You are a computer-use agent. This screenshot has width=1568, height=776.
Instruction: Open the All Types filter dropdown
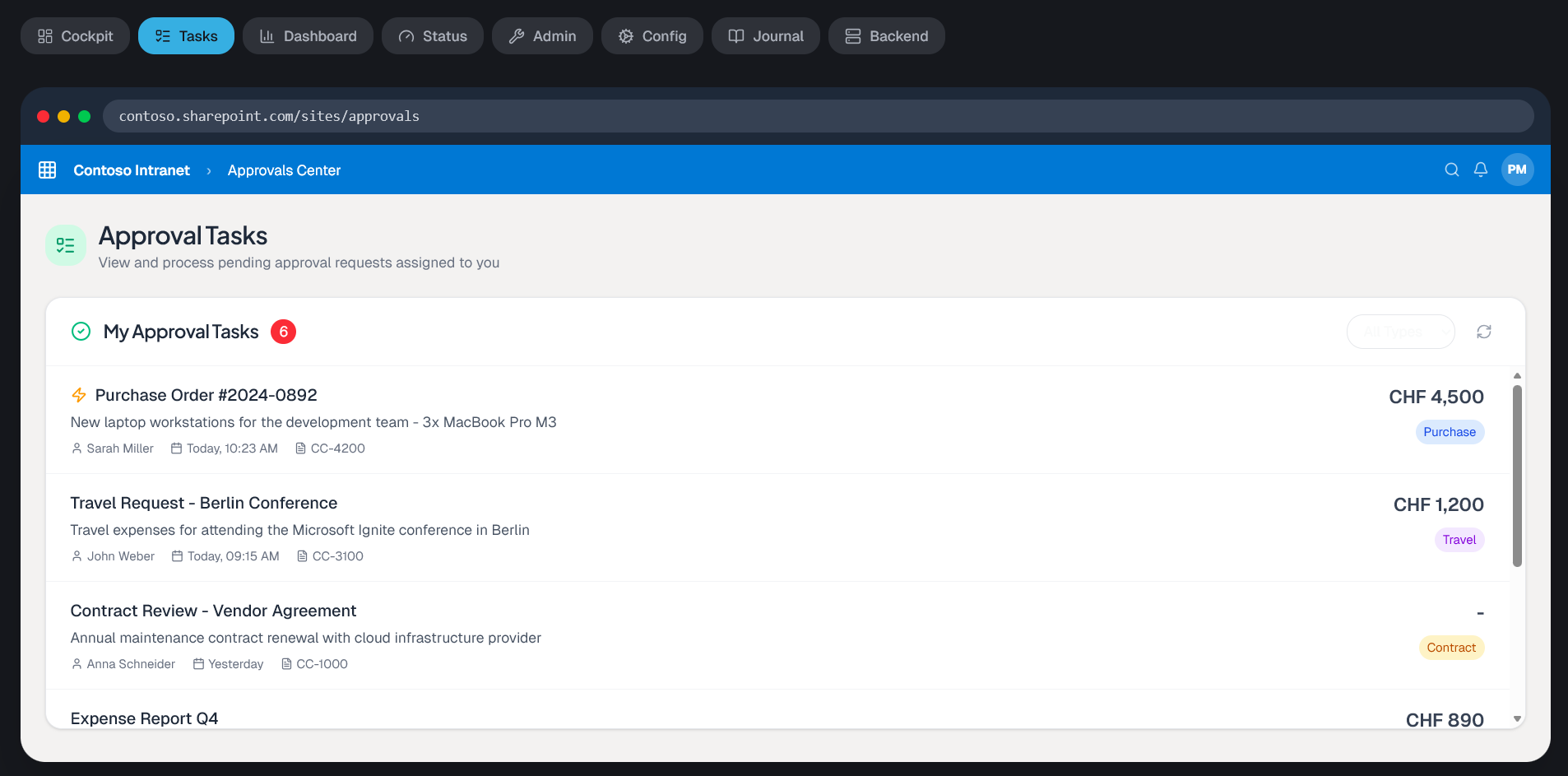1400,331
